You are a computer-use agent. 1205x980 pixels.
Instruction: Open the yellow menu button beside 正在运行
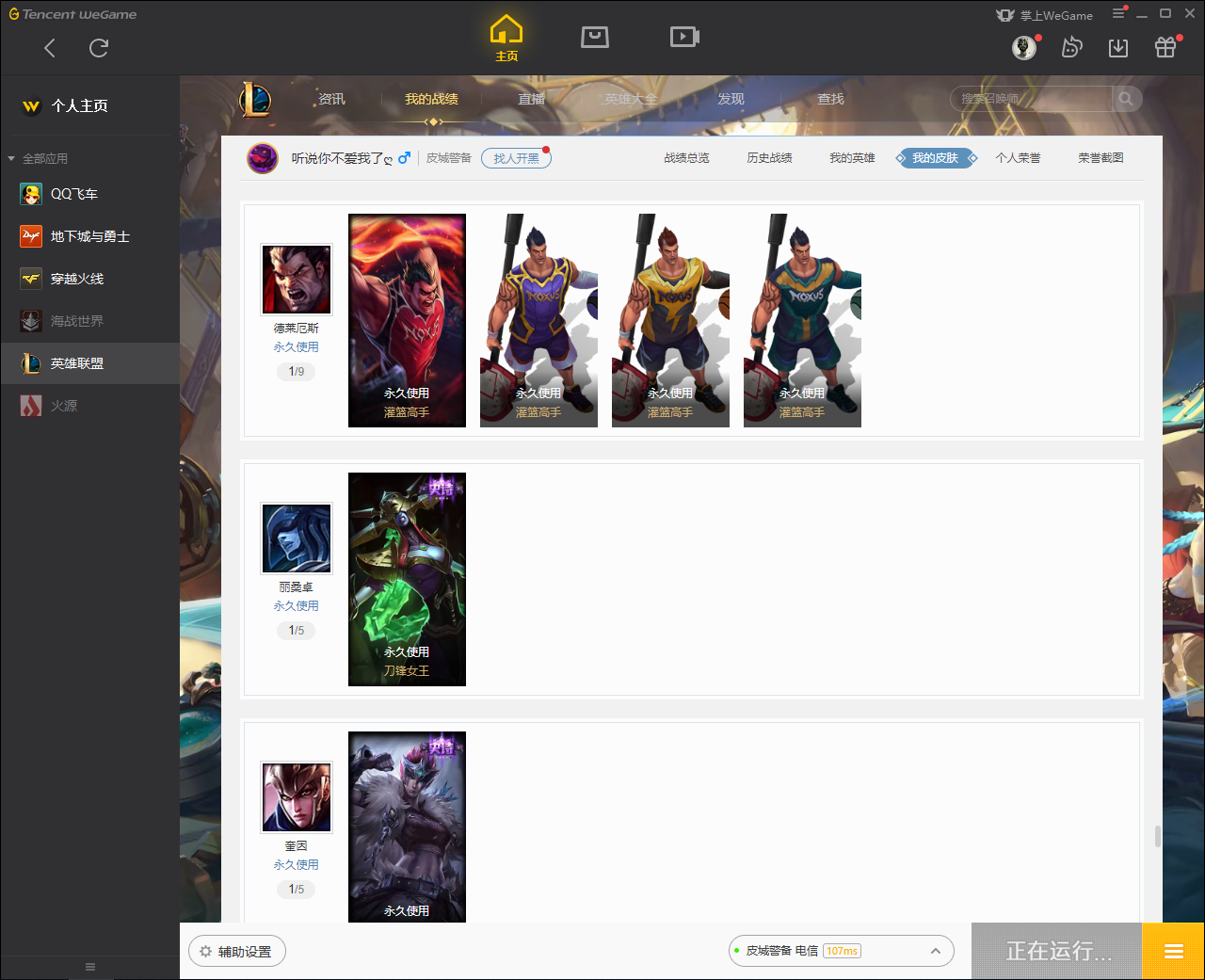[1173, 951]
